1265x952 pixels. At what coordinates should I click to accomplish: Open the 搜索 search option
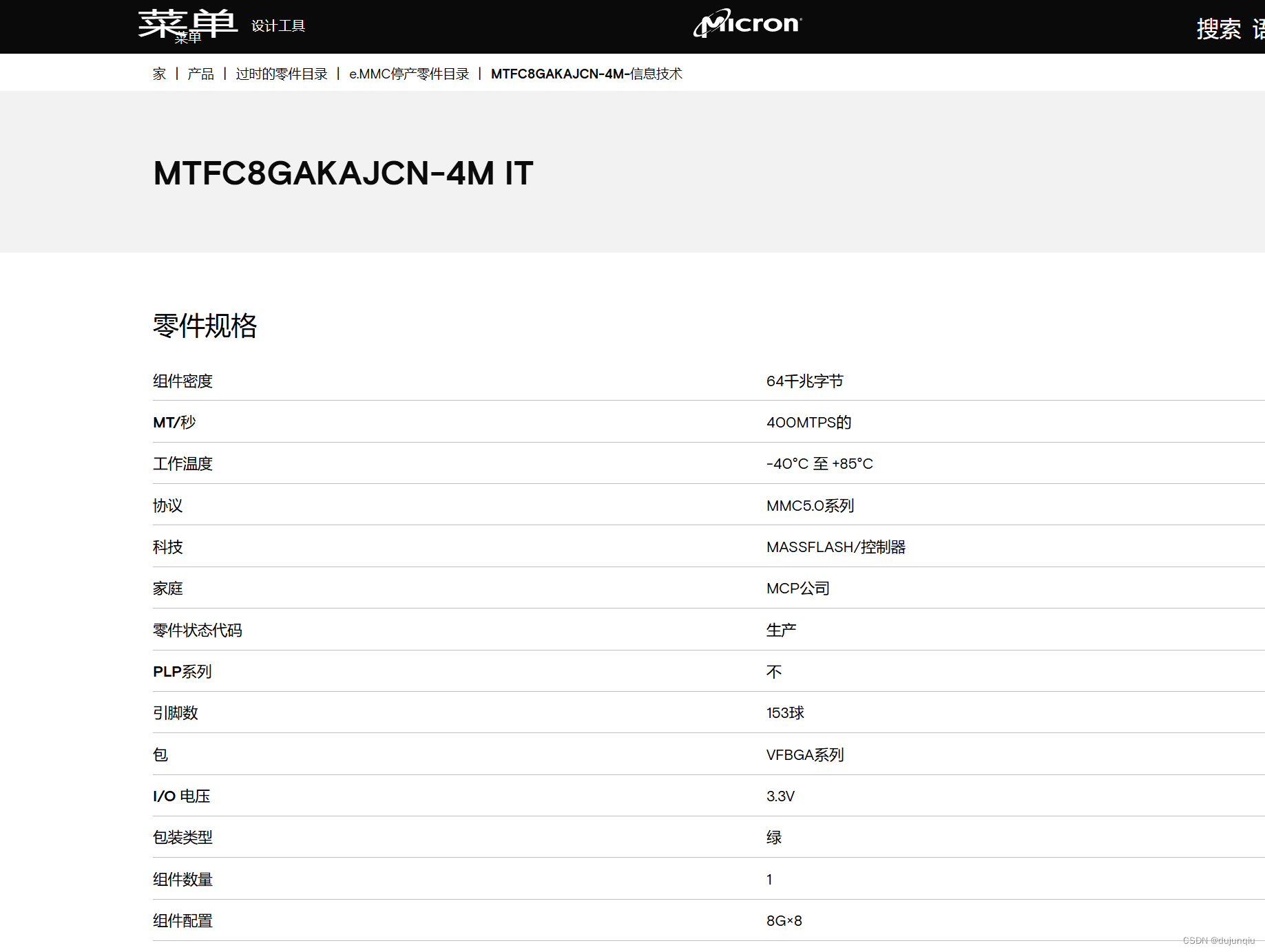[1218, 29]
